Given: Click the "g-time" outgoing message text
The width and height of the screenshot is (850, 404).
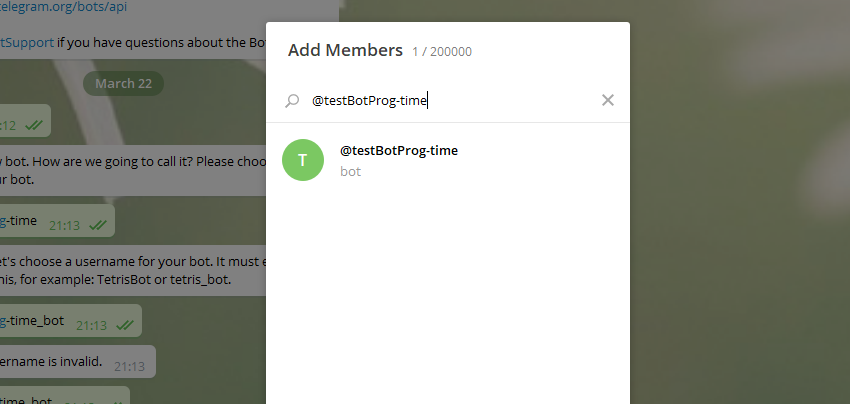Looking at the screenshot, I should tap(18, 221).
